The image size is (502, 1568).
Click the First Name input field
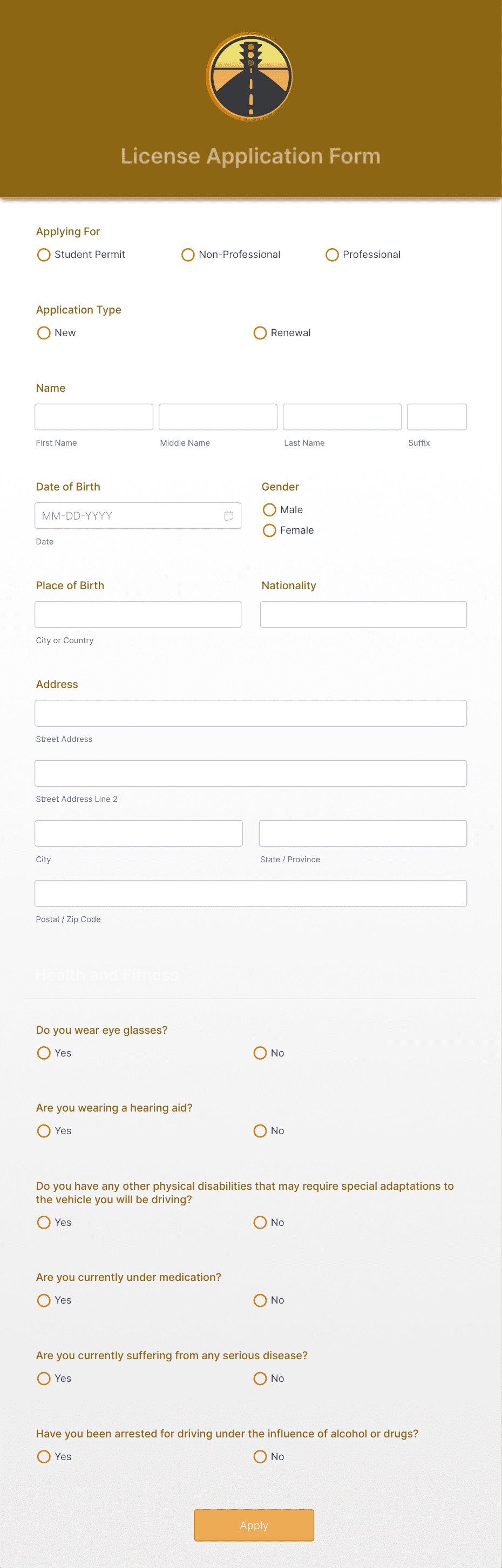coord(93,417)
